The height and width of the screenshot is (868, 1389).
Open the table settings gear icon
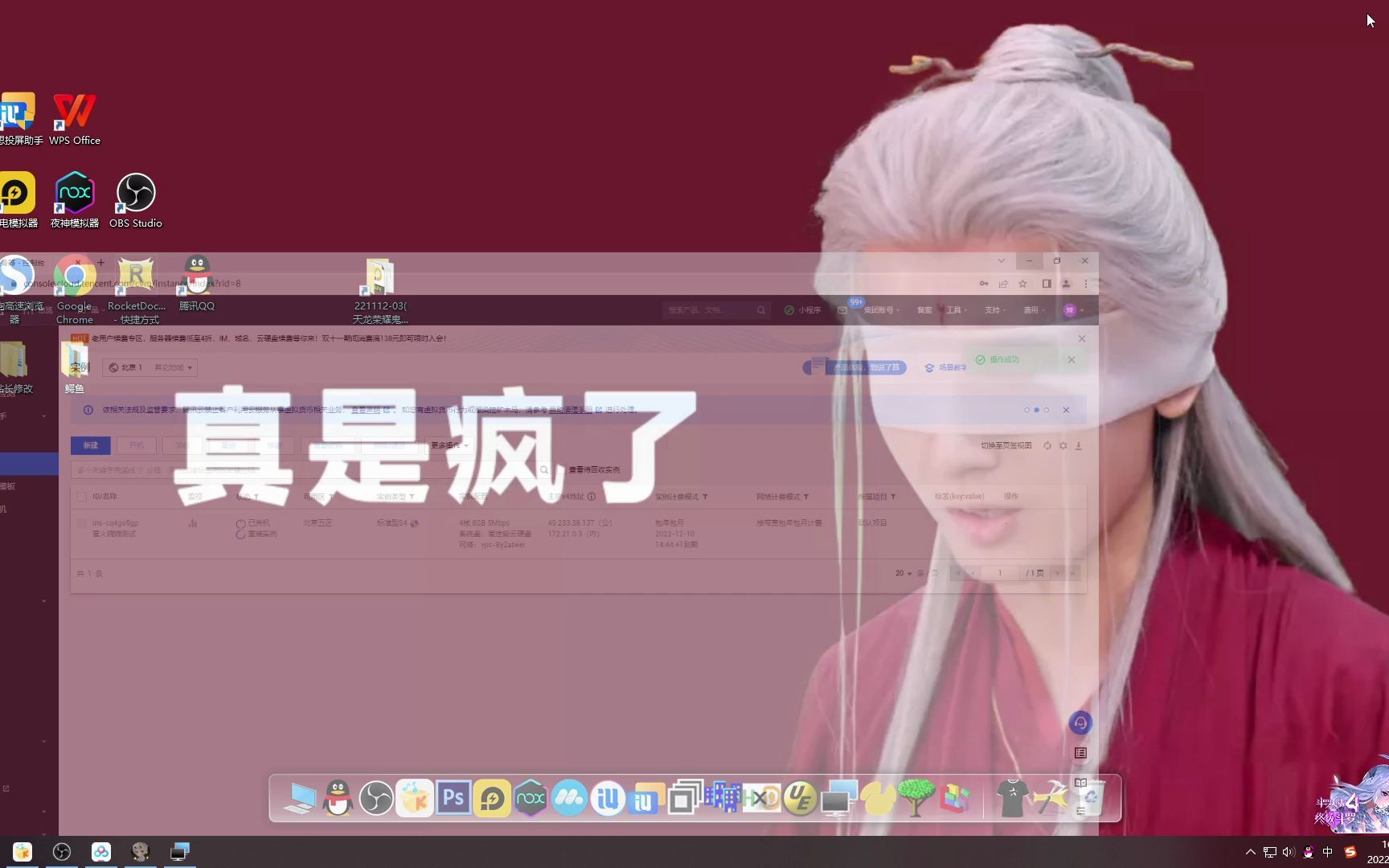tap(1063, 445)
